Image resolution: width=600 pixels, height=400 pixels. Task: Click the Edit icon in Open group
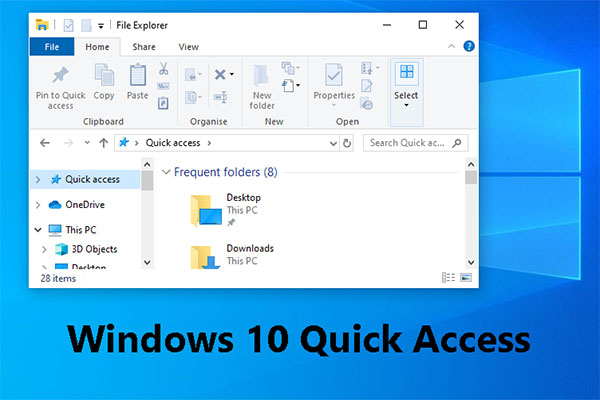367,86
